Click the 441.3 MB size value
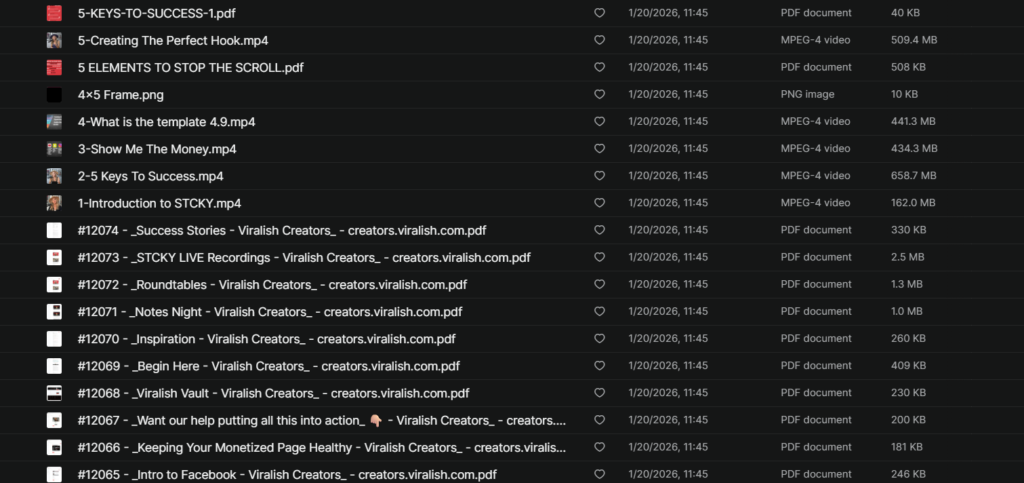The image size is (1024, 483). pyautogui.click(x=913, y=122)
